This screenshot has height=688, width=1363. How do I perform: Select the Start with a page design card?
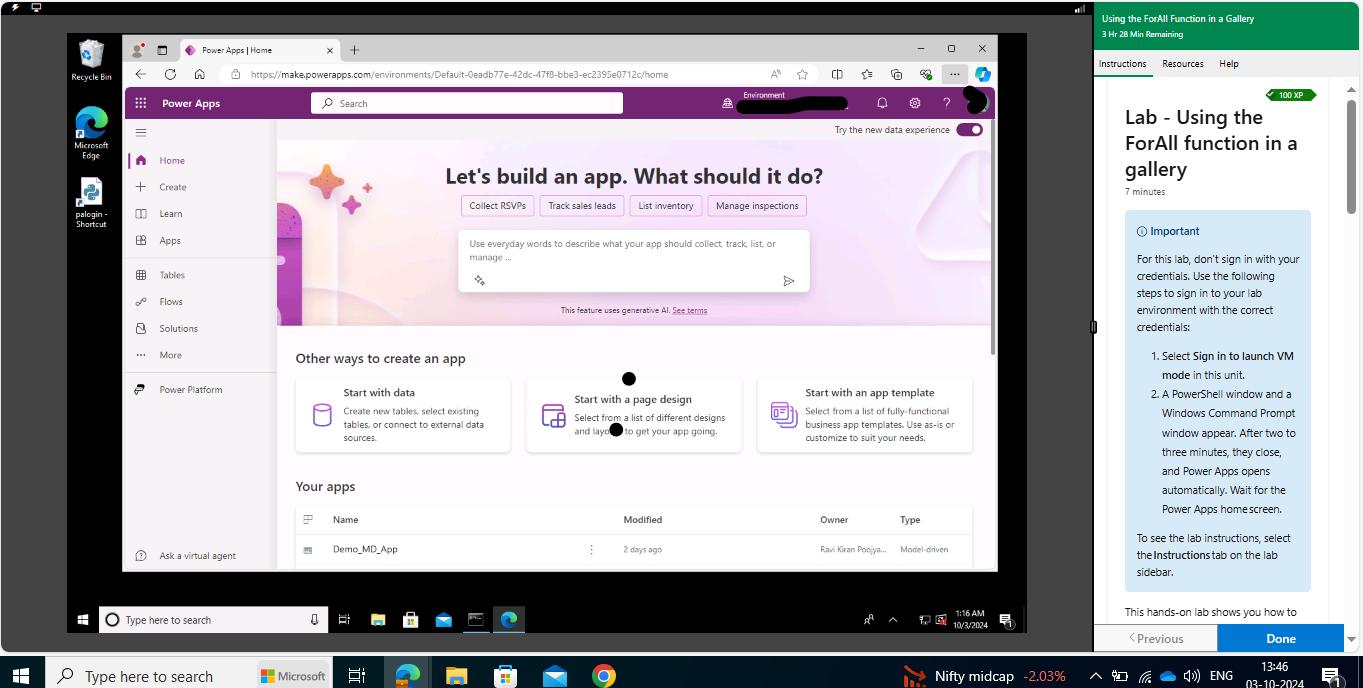point(634,415)
